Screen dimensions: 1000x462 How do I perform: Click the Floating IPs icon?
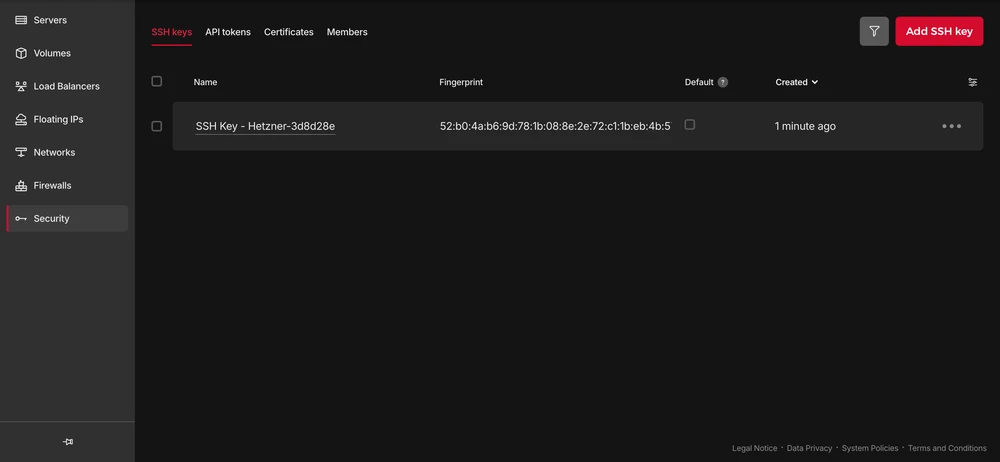point(21,119)
